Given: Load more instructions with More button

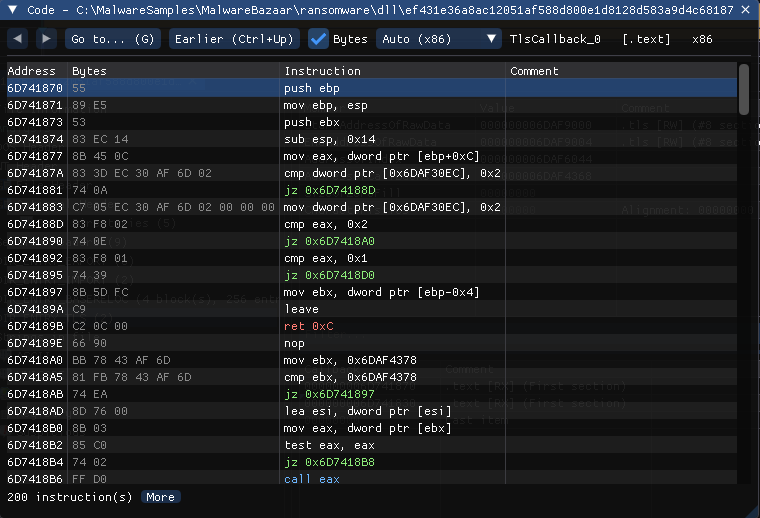Looking at the screenshot, I should pyautogui.click(x=160, y=497).
